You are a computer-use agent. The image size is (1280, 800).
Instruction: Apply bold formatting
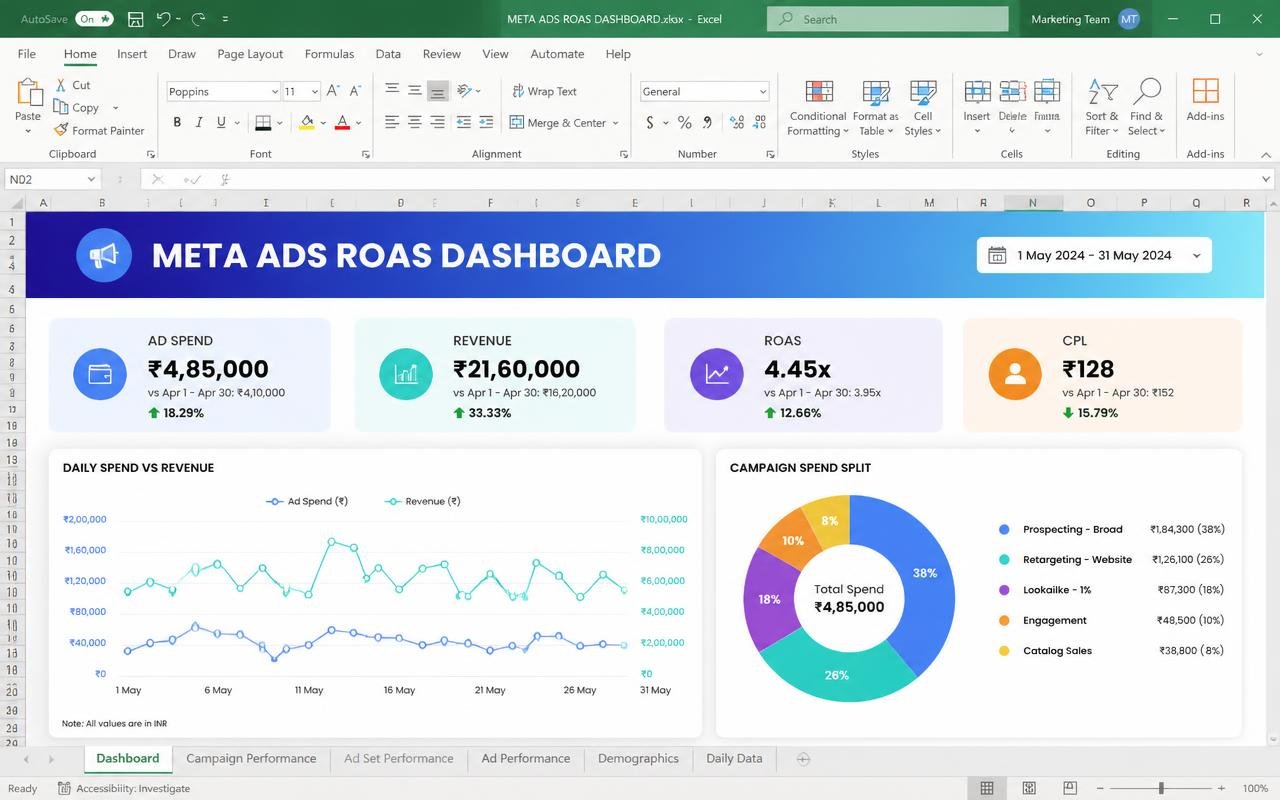coord(177,122)
